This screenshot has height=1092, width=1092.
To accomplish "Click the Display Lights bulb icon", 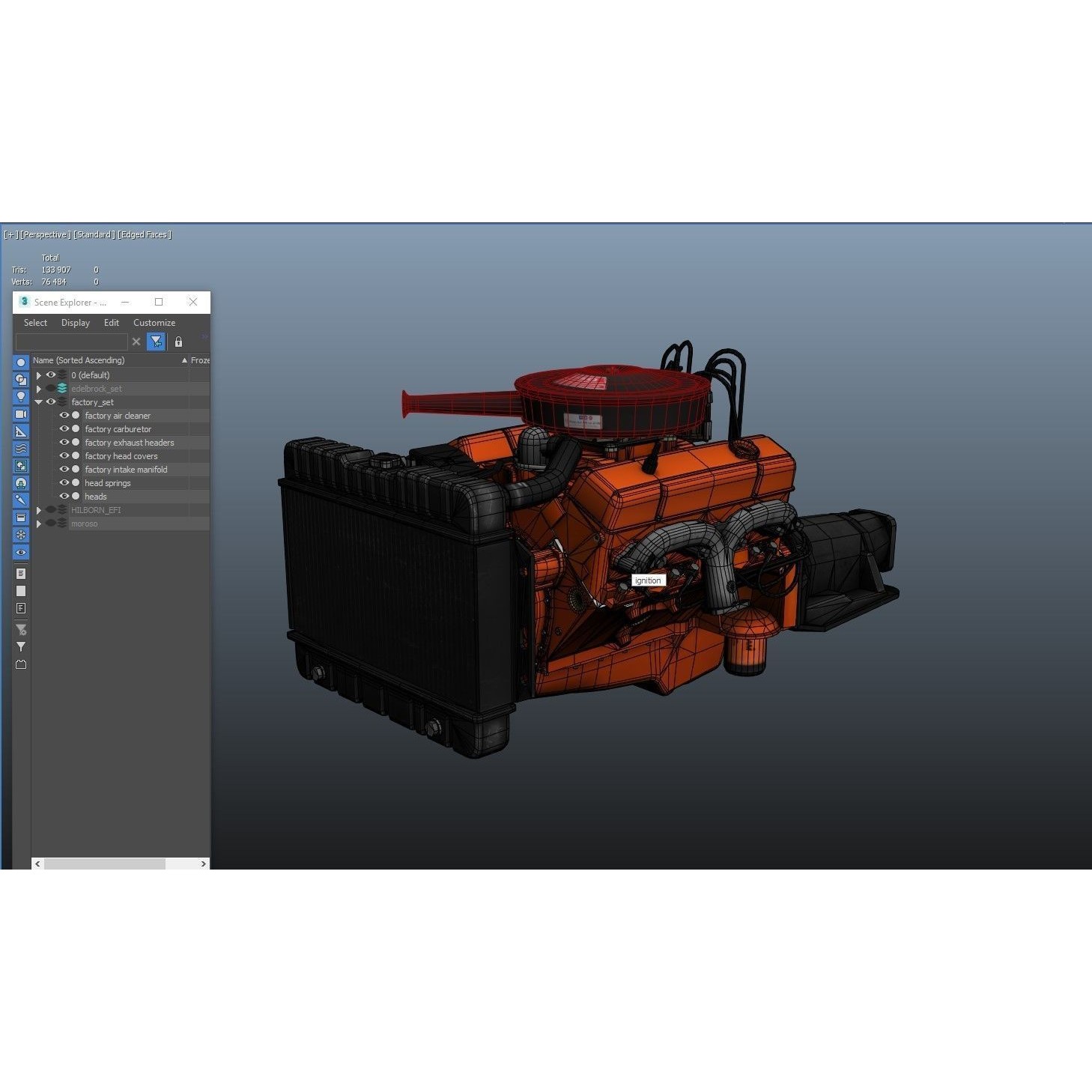I will pyautogui.click(x=21, y=396).
